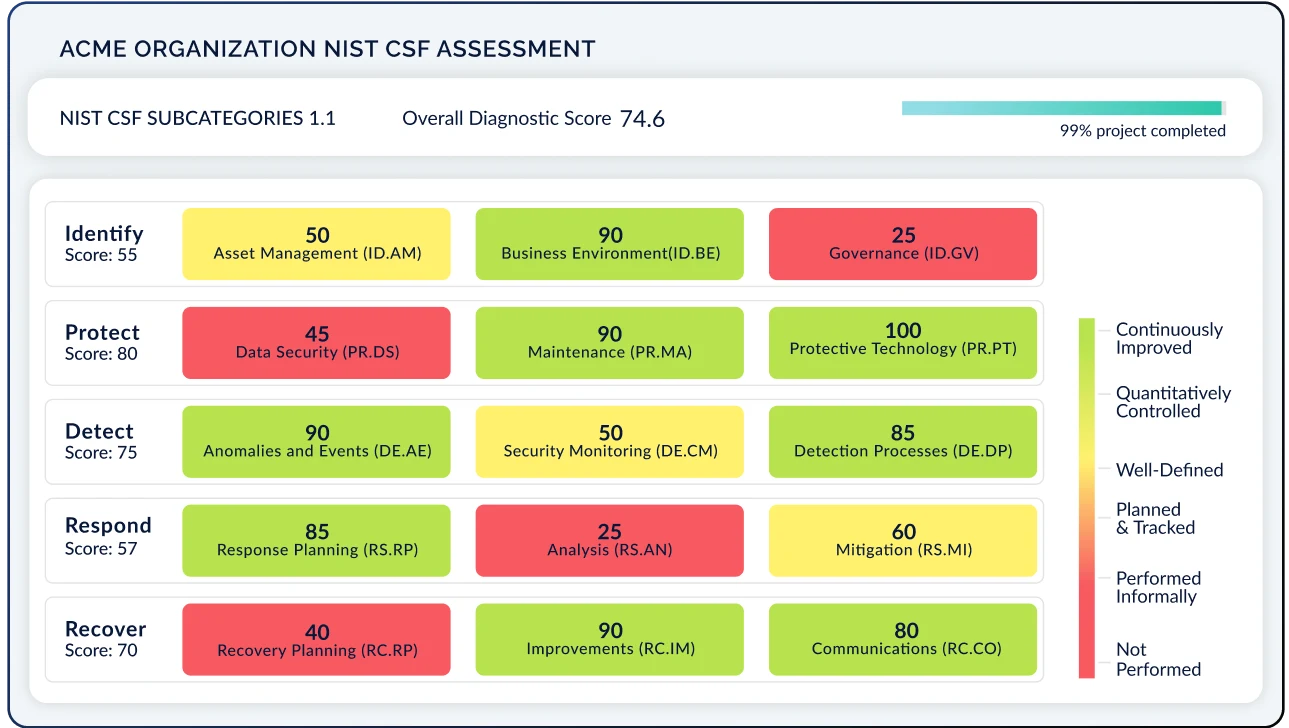Click the Identify 'Score: 55' text
This screenshot has height=728, width=1289.
pos(101,255)
